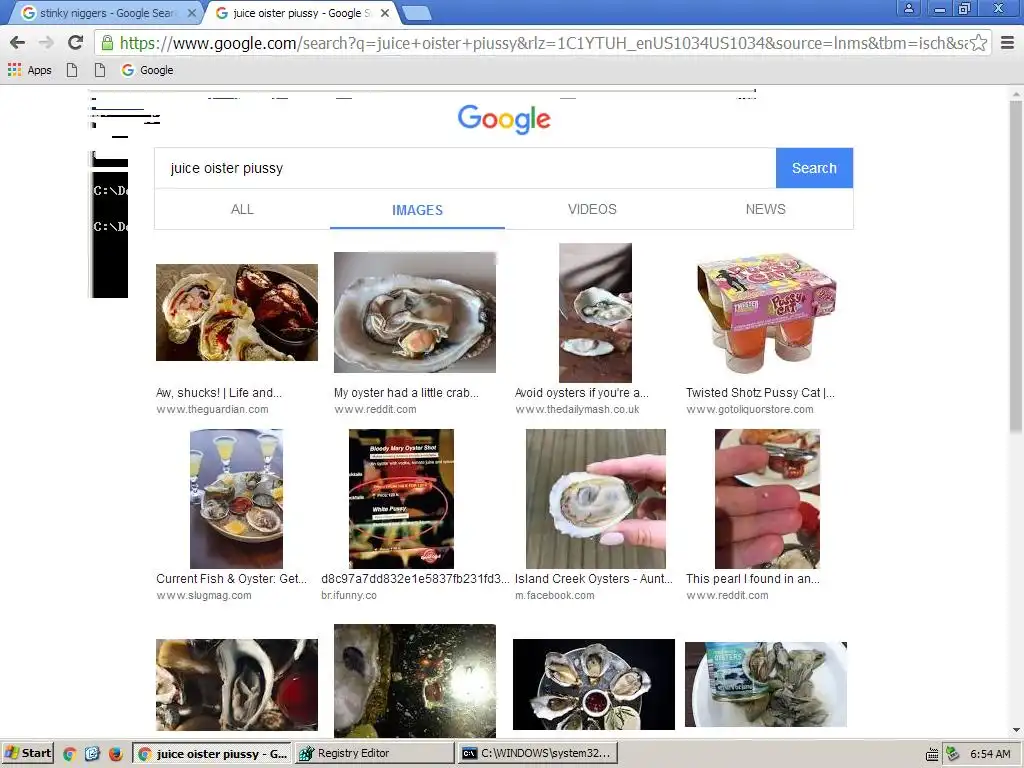Image resolution: width=1024 pixels, height=768 pixels.
Task: Open a new tab with the new-tab button
Action: pyautogui.click(x=416, y=12)
